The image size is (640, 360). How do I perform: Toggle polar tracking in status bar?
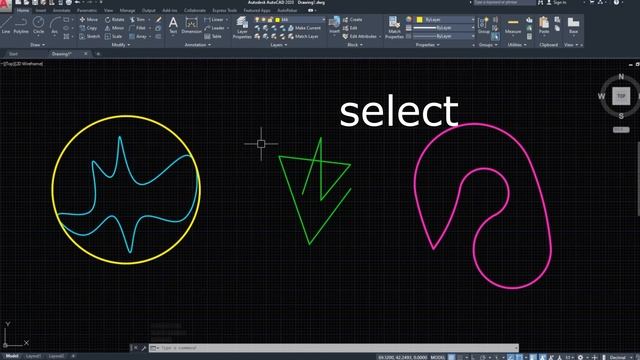pyautogui.click(x=482, y=357)
